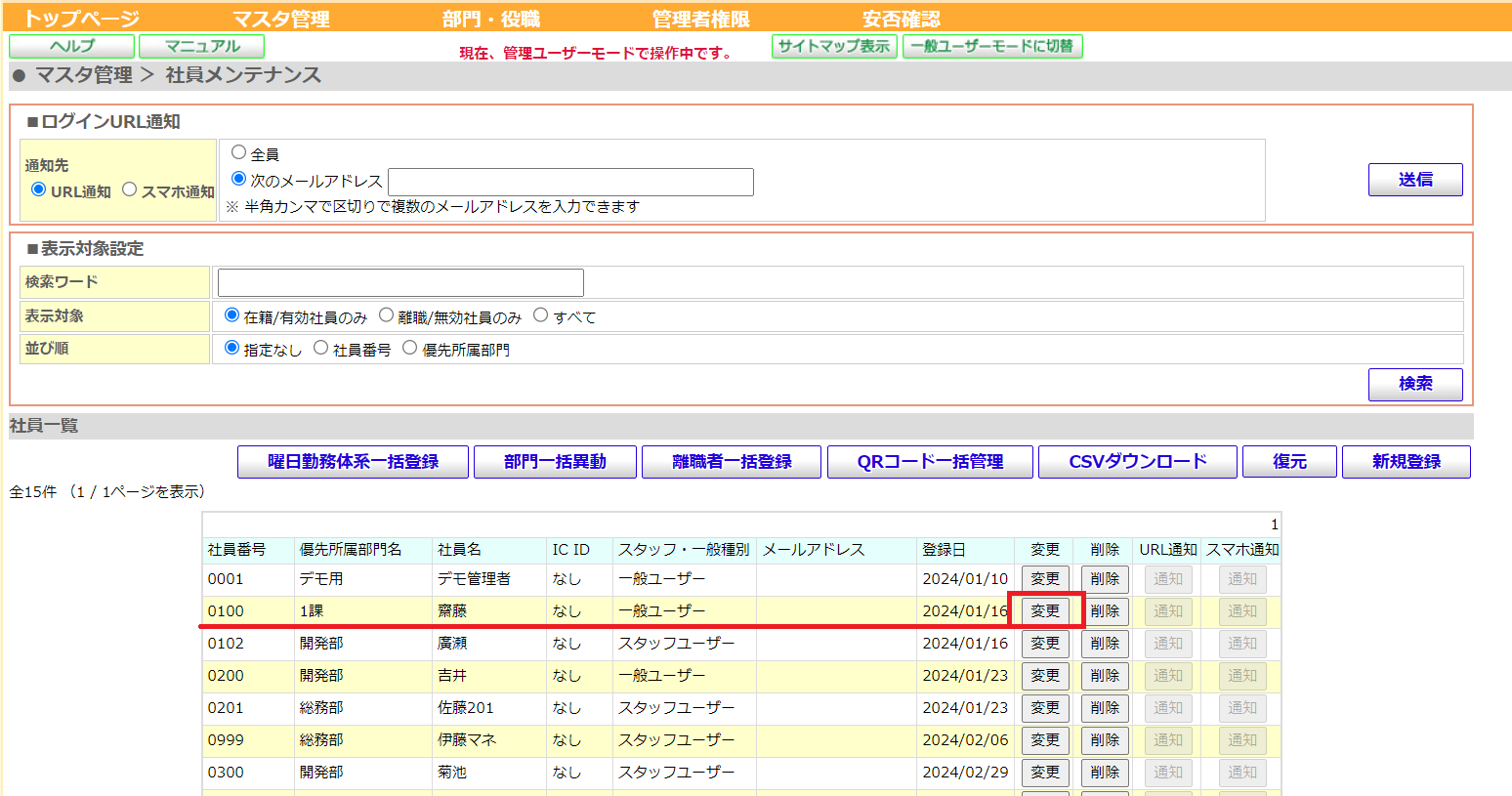The height and width of the screenshot is (796, 1512).
Task: Click CSVダウンロード button
Action: click(x=1138, y=462)
